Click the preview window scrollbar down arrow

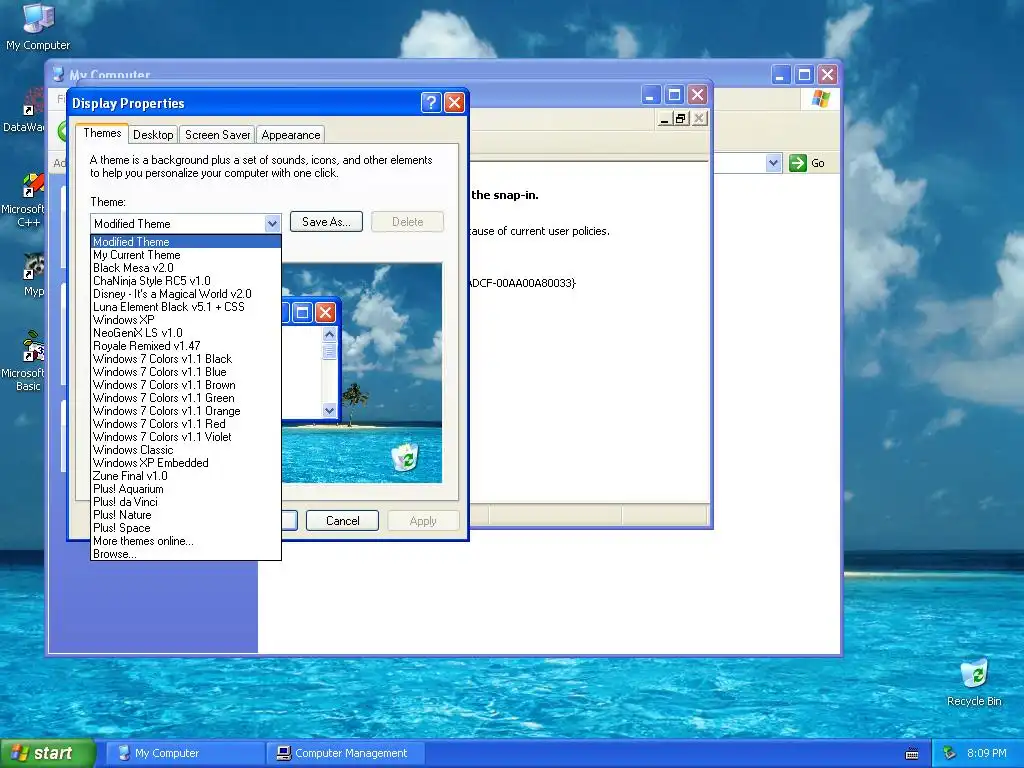pyautogui.click(x=329, y=410)
